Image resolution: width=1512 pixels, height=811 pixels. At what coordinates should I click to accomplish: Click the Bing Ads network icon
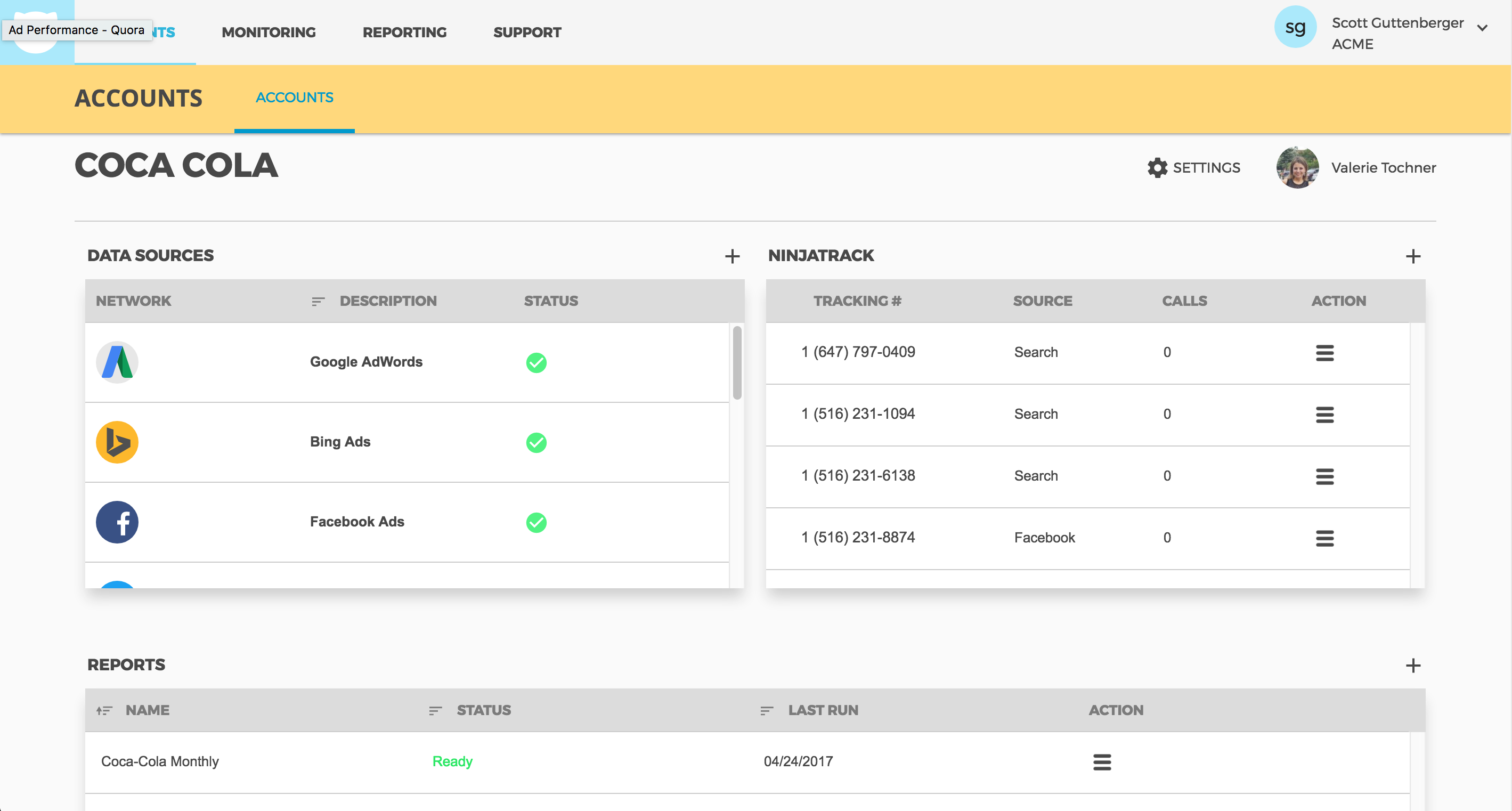[x=117, y=442]
